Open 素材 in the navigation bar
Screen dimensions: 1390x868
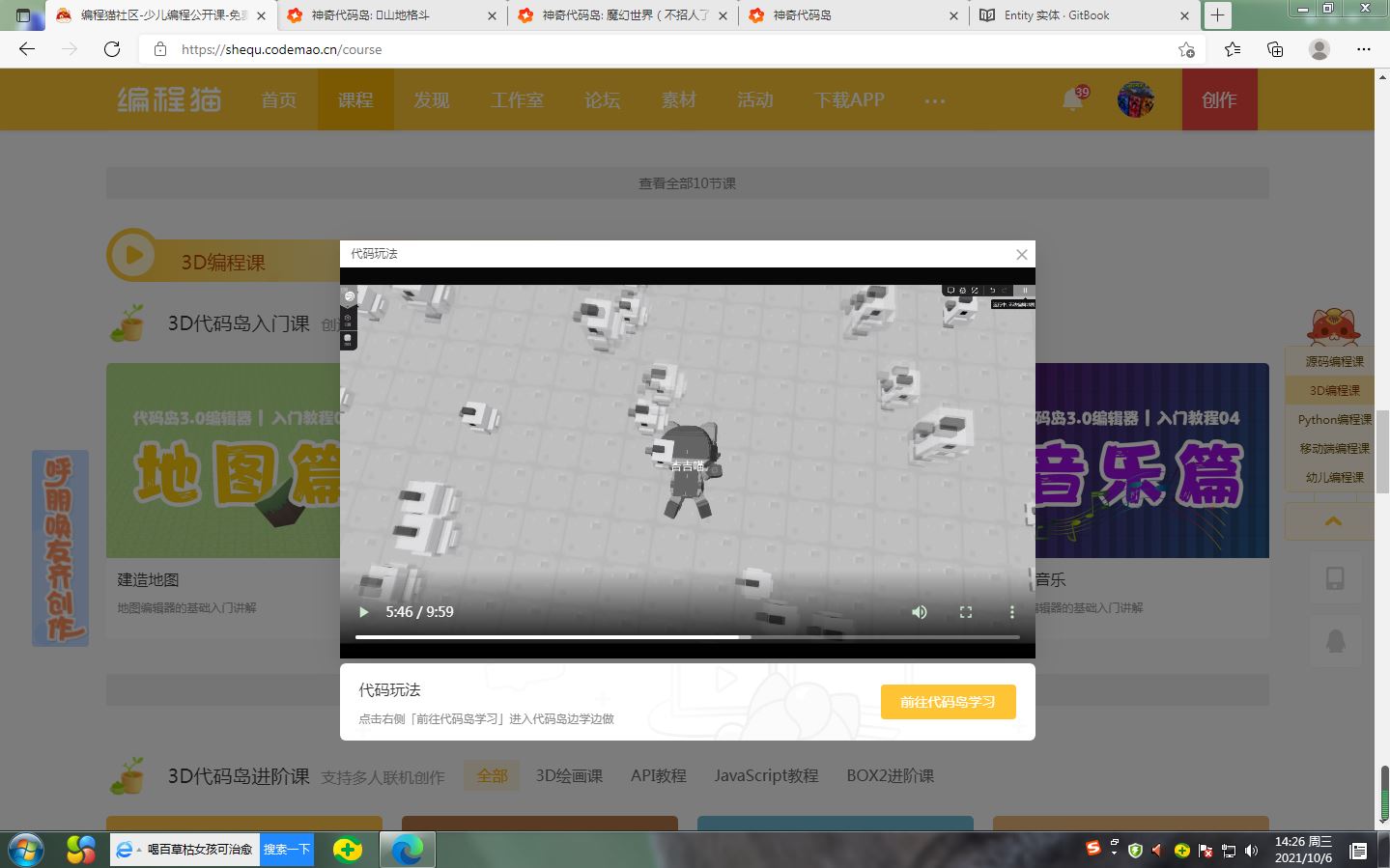pyautogui.click(x=679, y=99)
